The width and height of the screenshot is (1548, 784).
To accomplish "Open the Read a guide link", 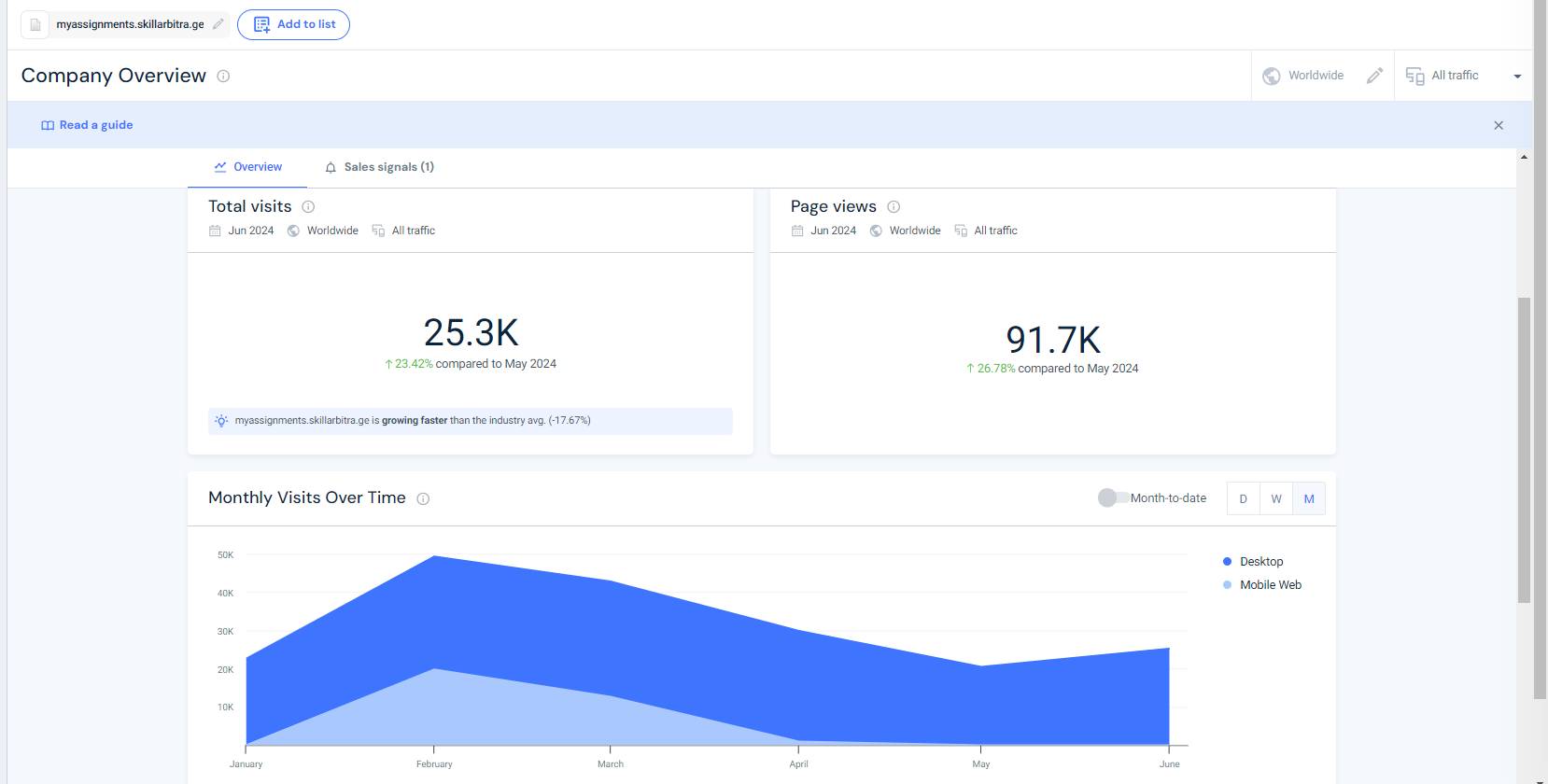I will (87, 125).
